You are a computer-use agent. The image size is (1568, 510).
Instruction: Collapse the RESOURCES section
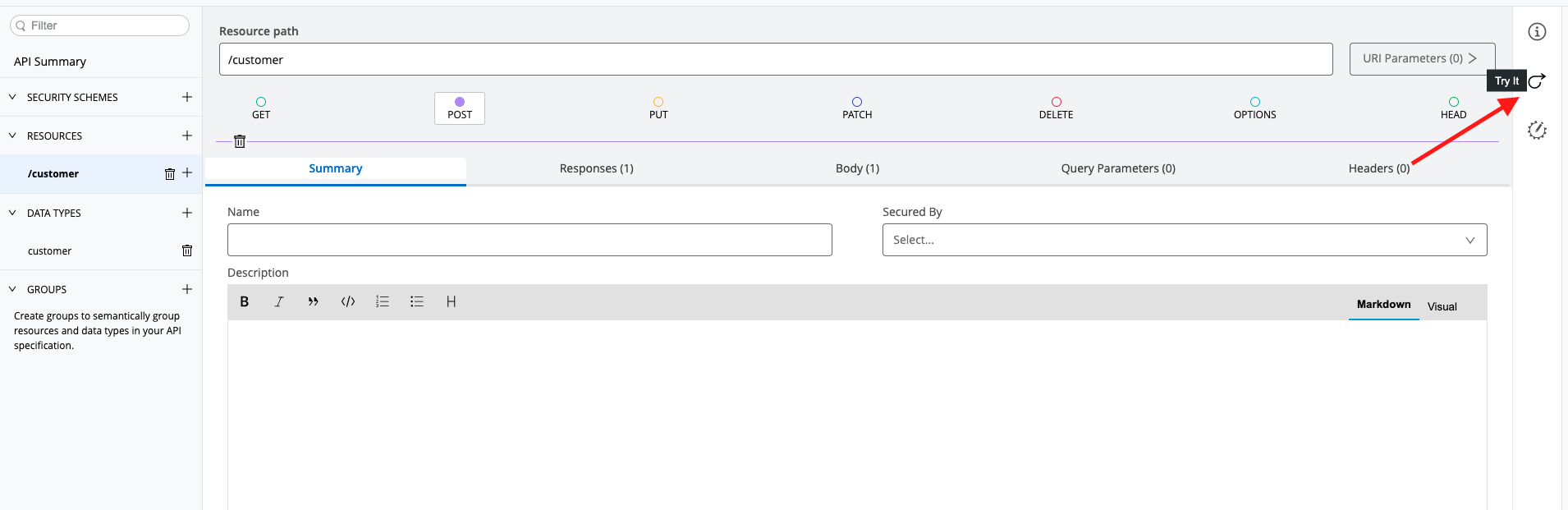point(12,136)
